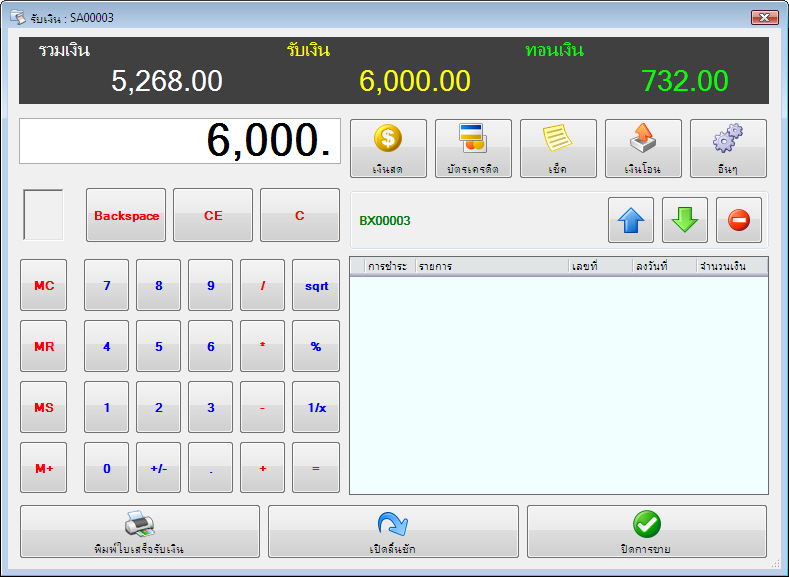This screenshot has width=789, height=577.
Task: Close the รับเงิน : SA00003 window
Action: tap(764, 17)
